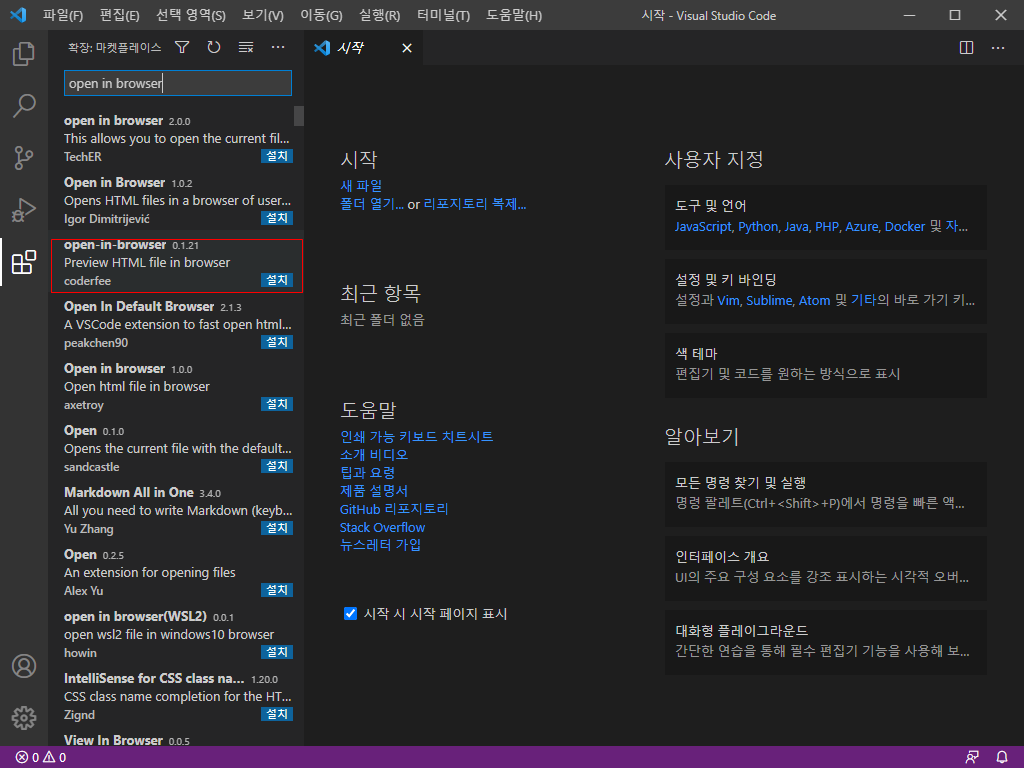Close the 시작 welcome tab
Viewport: 1024px width, 768px height.
point(407,48)
